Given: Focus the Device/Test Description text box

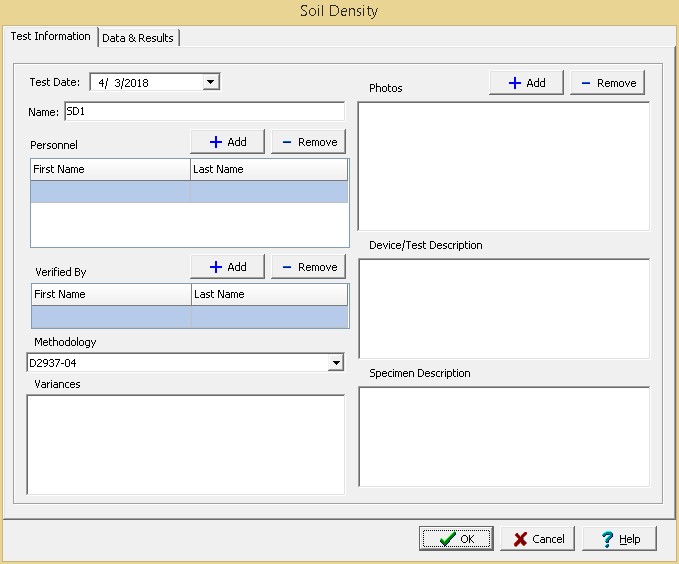Looking at the screenshot, I should (503, 308).
